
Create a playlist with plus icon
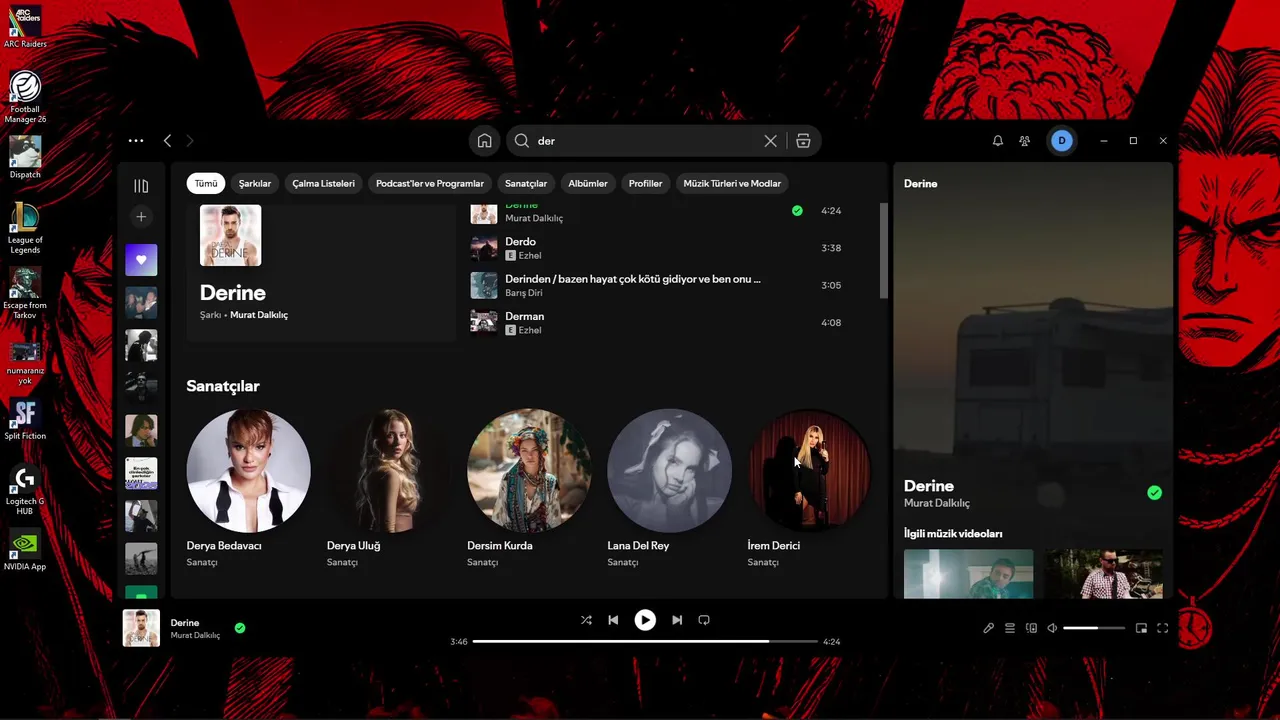(141, 217)
